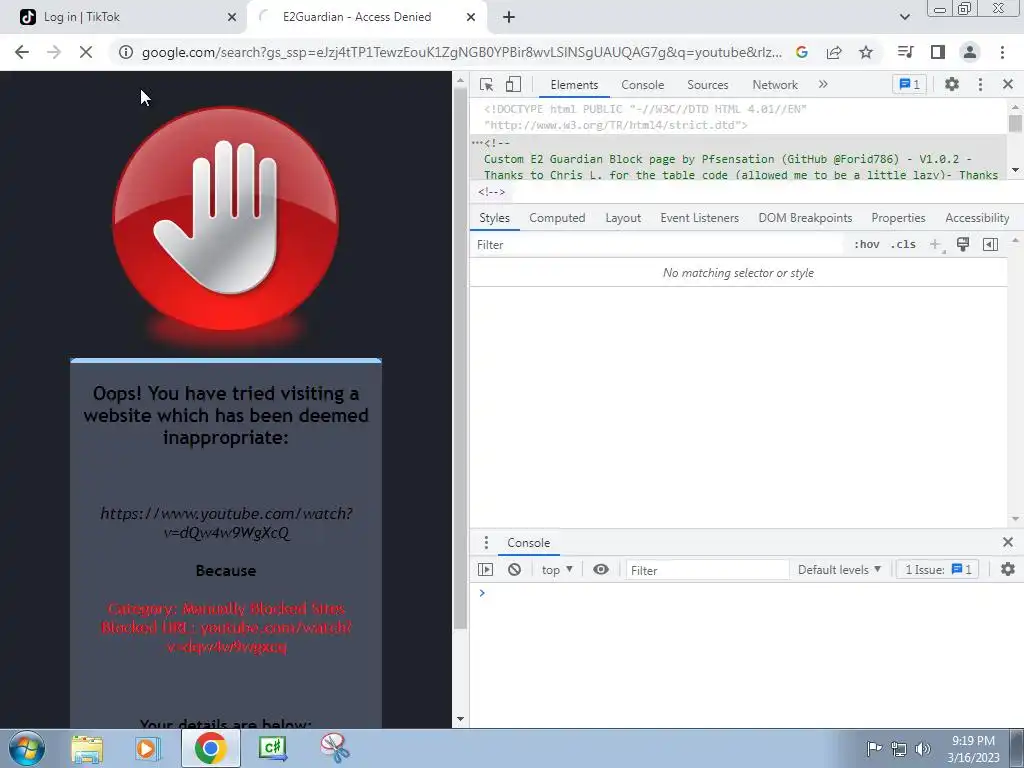The width and height of the screenshot is (1024, 768).
Task: Toggle the :hov element state
Action: [867, 244]
